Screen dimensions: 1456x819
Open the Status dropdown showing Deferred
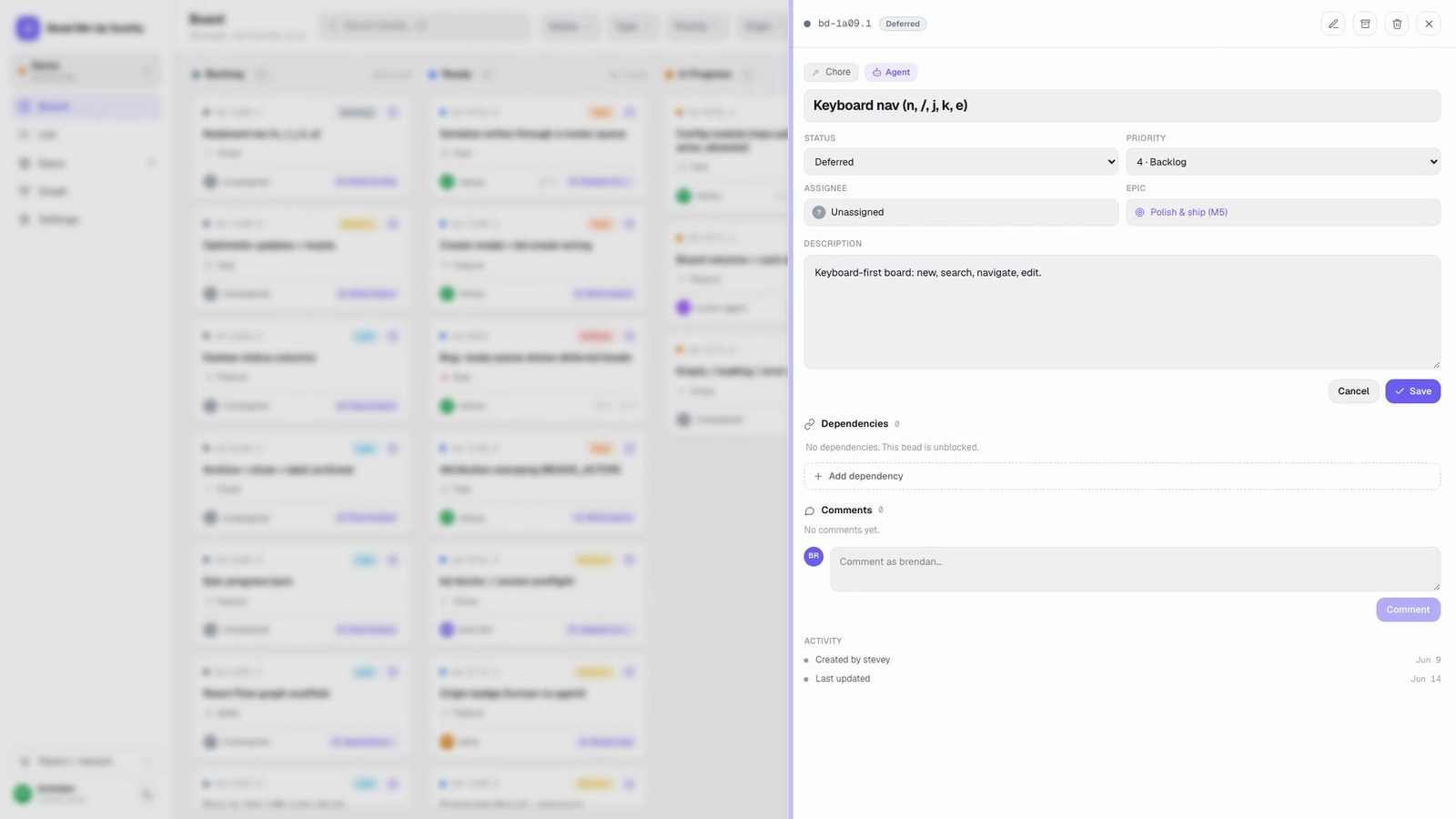pos(961,162)
